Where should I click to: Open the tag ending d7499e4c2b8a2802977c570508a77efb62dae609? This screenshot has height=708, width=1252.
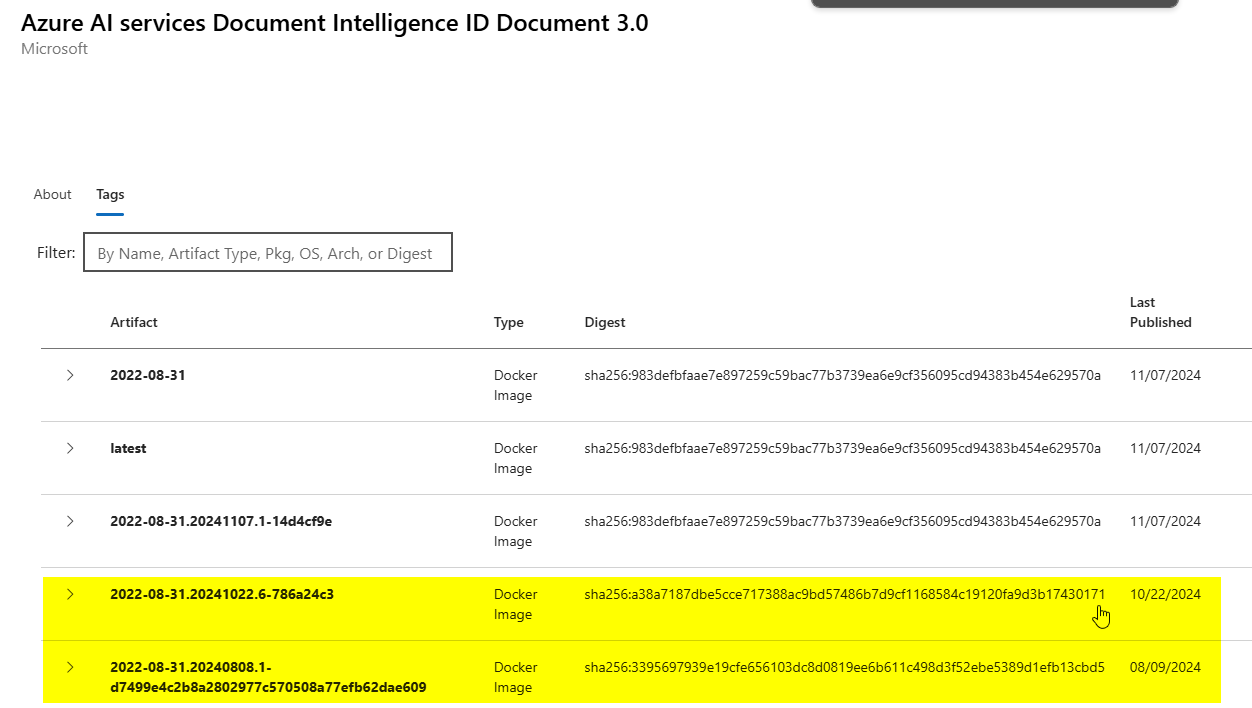[x=269, y=677]
